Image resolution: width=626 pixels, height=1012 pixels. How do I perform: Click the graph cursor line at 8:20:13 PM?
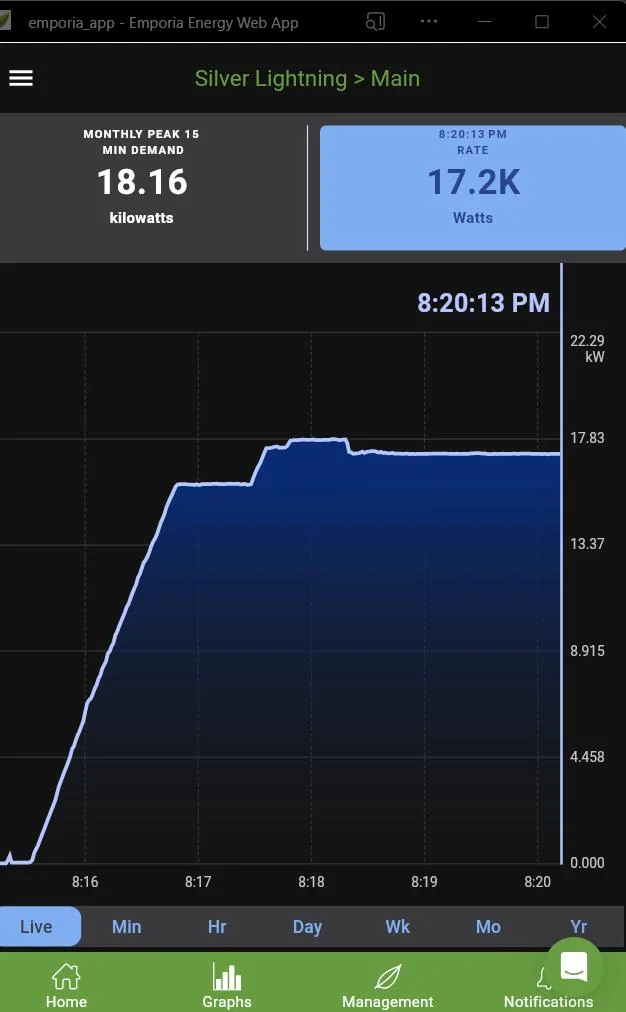(x=561, y=600)
